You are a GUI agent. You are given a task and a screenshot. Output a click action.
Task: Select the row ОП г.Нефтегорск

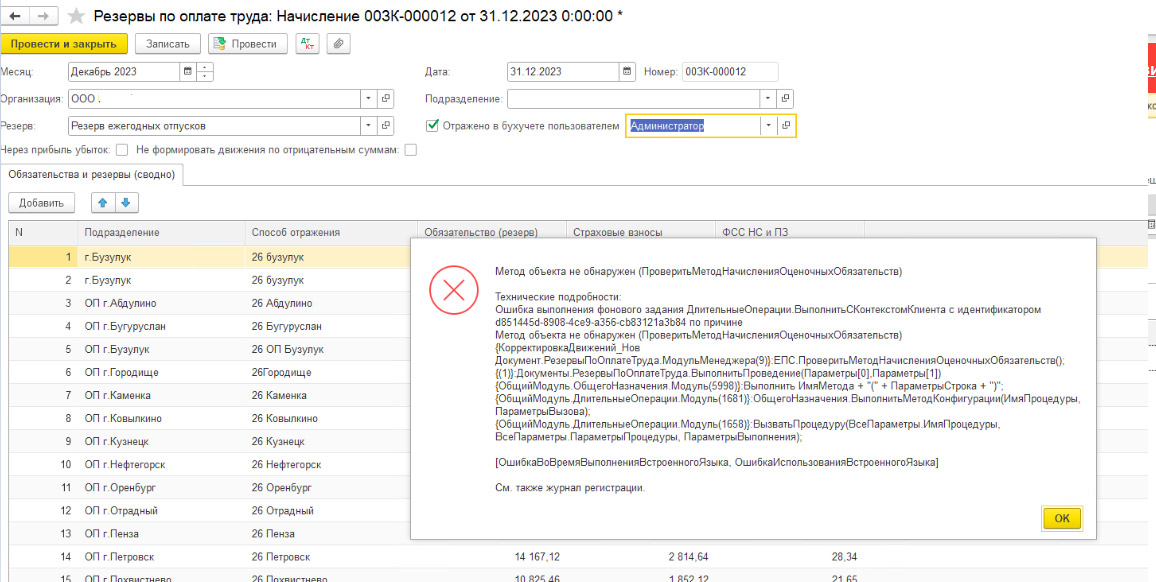click(x=209, y=465)
